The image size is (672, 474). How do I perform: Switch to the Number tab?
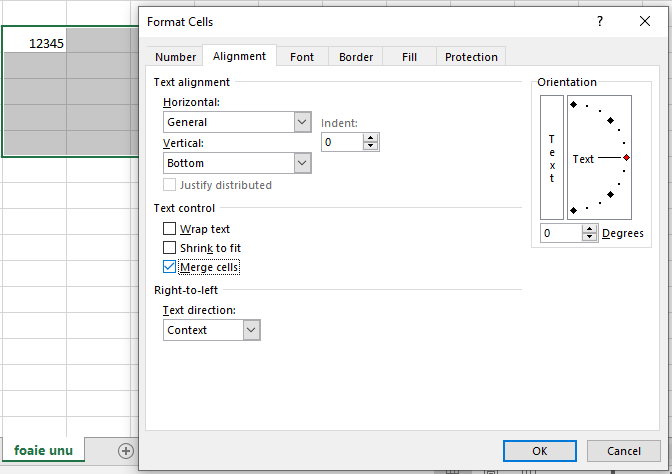pos(175,57)
